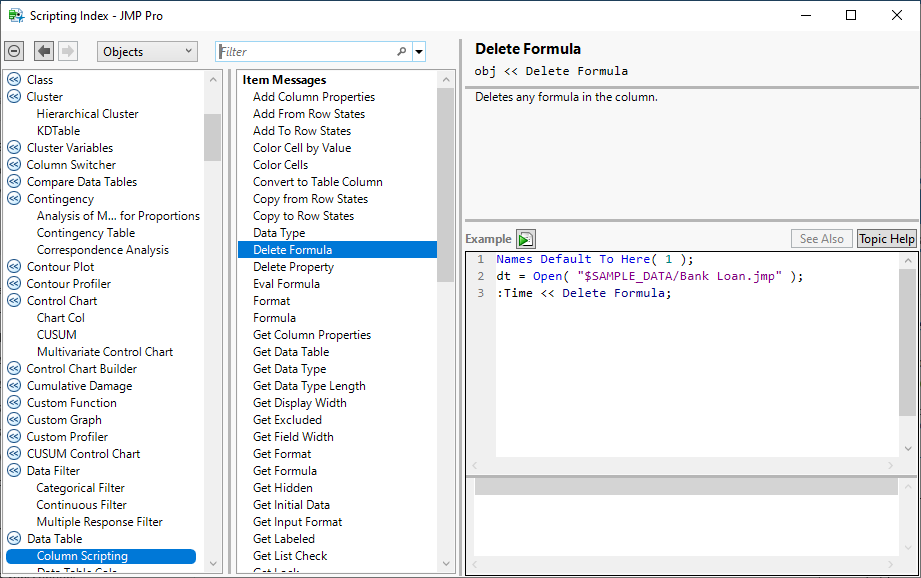Select the Get Excluded message
921x578 pixels.
[x=287, y=420]
